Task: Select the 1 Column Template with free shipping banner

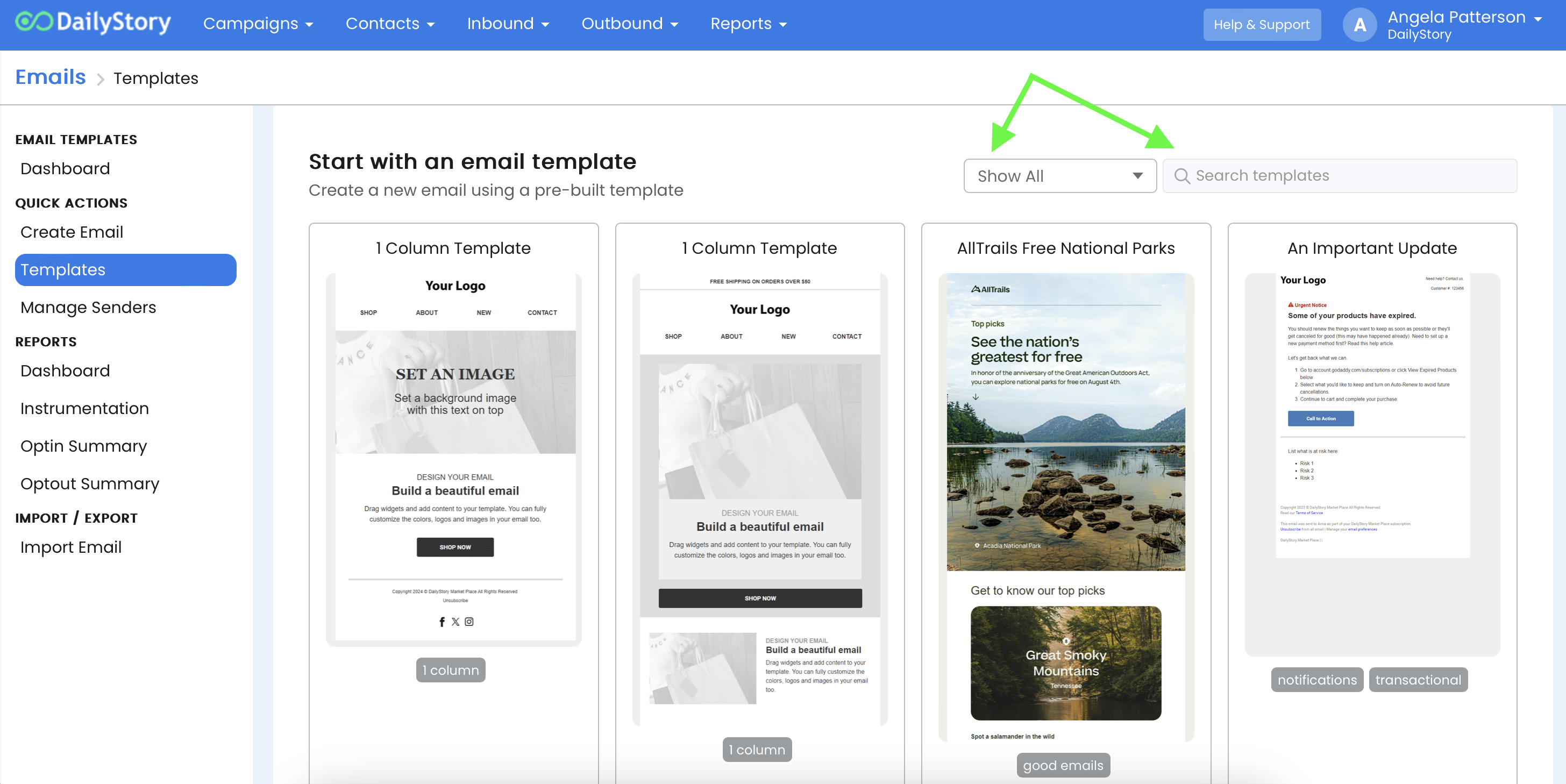Action: coord(760,500)
